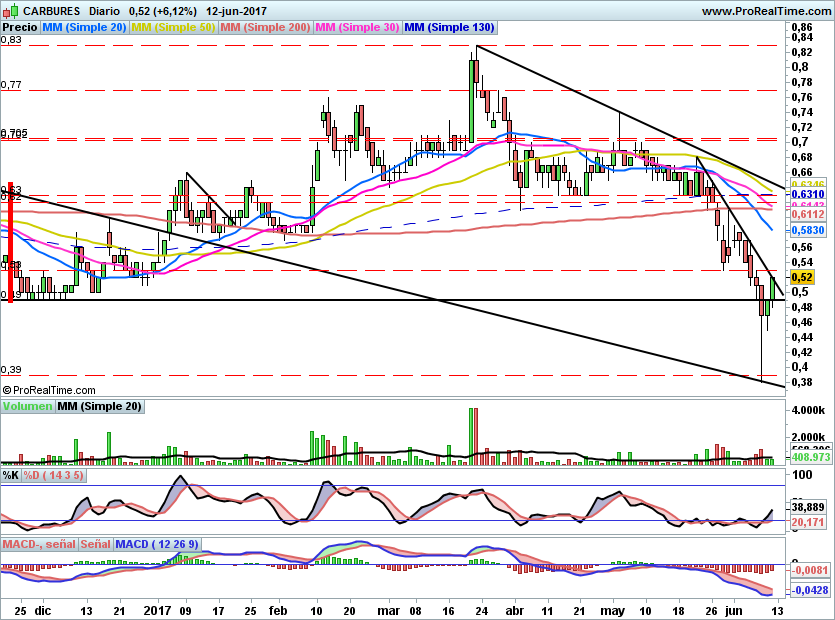Click the 2017 label on the time axis
The image size is (835, 620).
[x=158, y=611]
